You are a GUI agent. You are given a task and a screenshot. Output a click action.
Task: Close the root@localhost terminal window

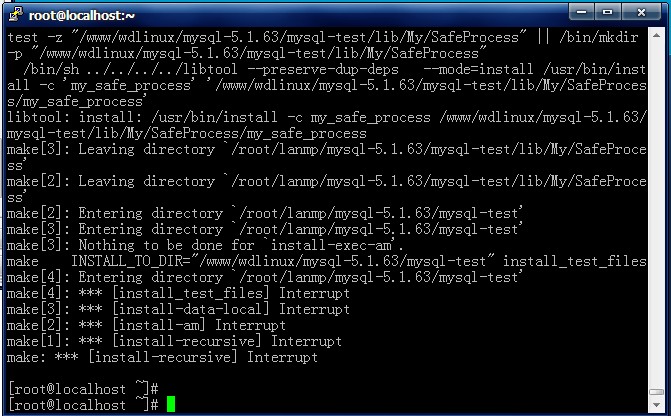[x=641, y=12]
